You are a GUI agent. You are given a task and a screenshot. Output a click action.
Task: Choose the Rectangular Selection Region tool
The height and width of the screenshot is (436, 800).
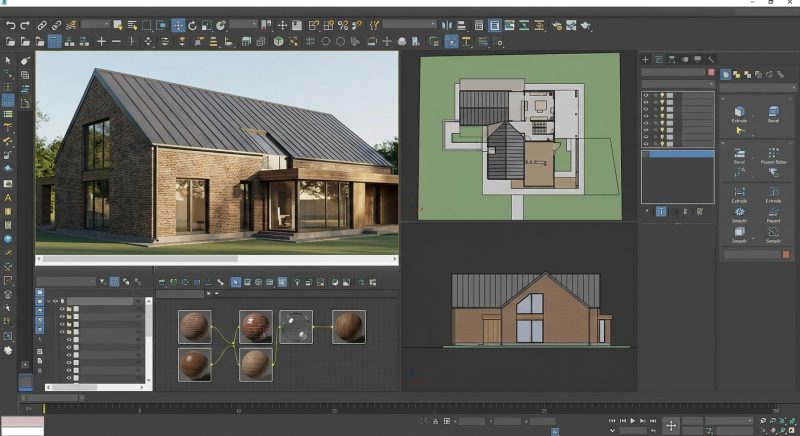tap(146, 25)
